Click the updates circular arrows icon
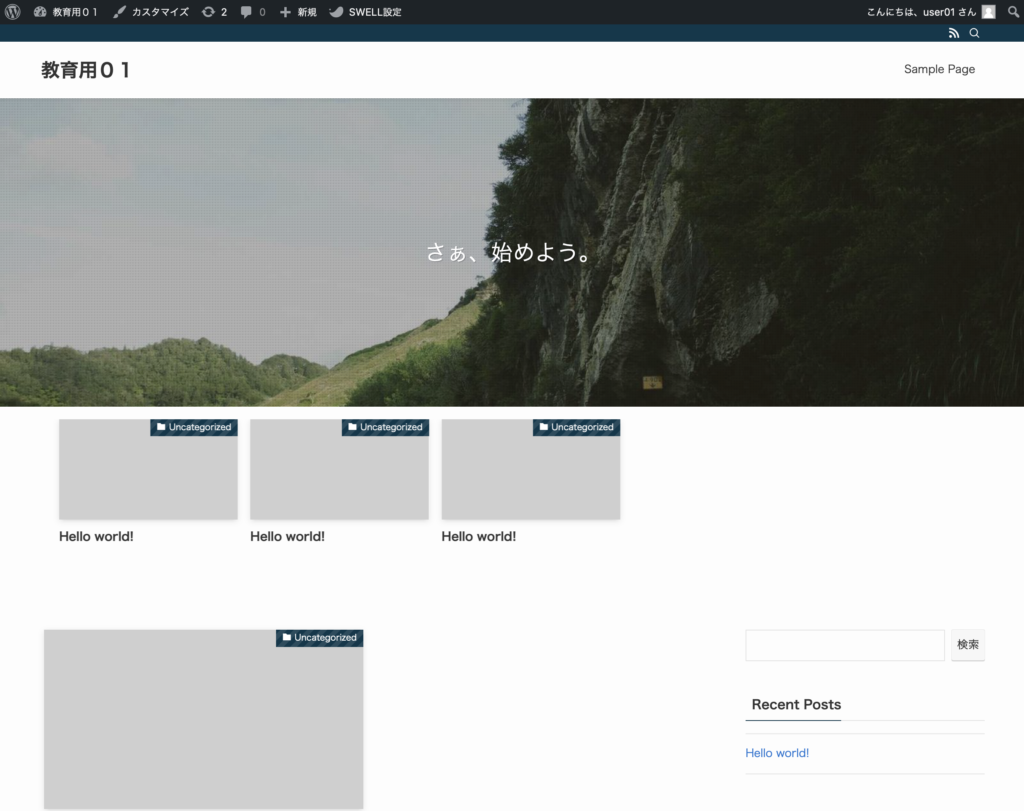Viewport: 1024px width, 811px height. click(x=208, y=12)
